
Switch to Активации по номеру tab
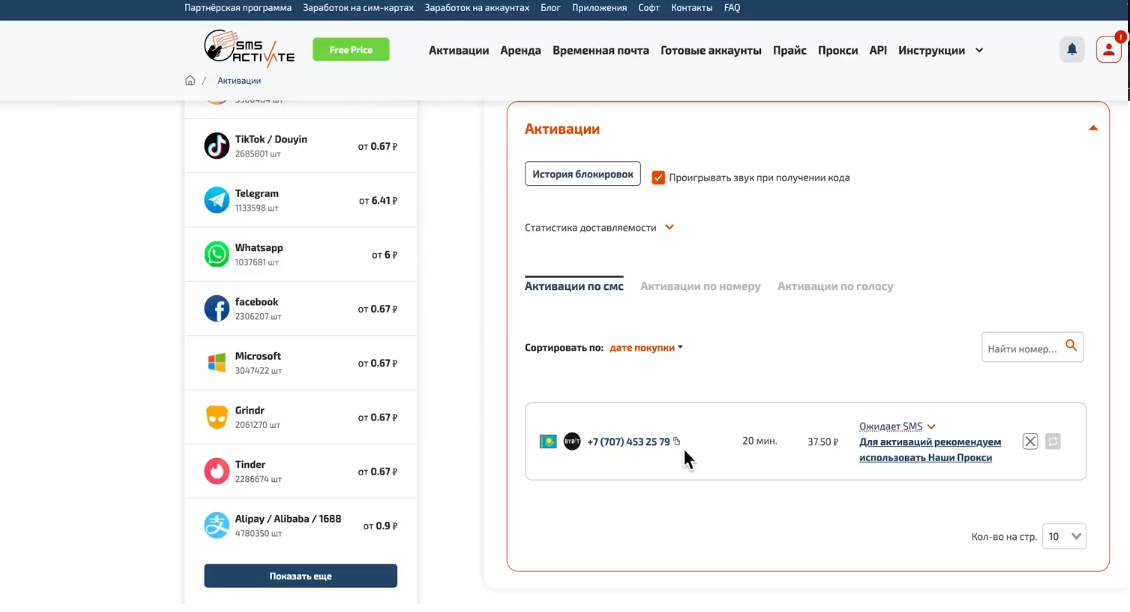pos(700,286)
